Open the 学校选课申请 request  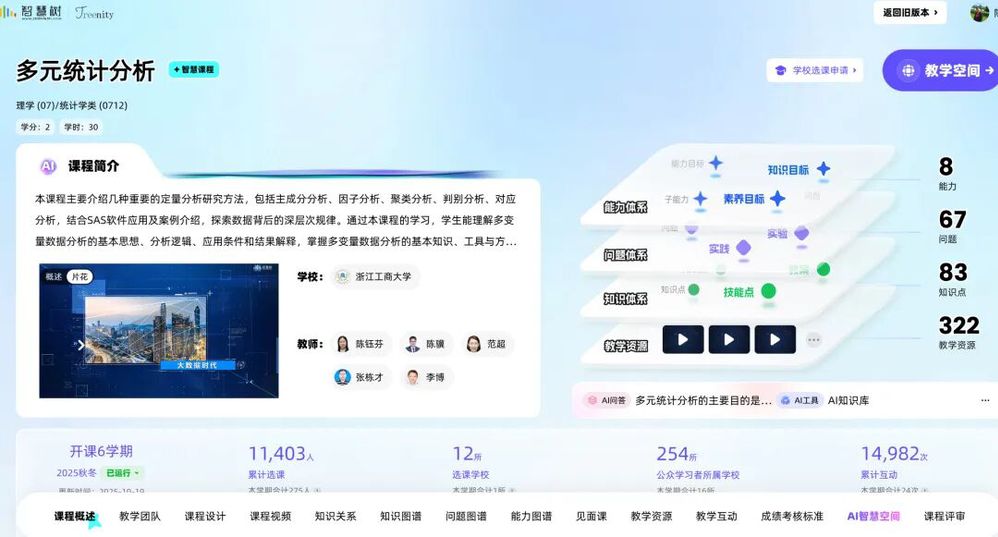point(814,71)
